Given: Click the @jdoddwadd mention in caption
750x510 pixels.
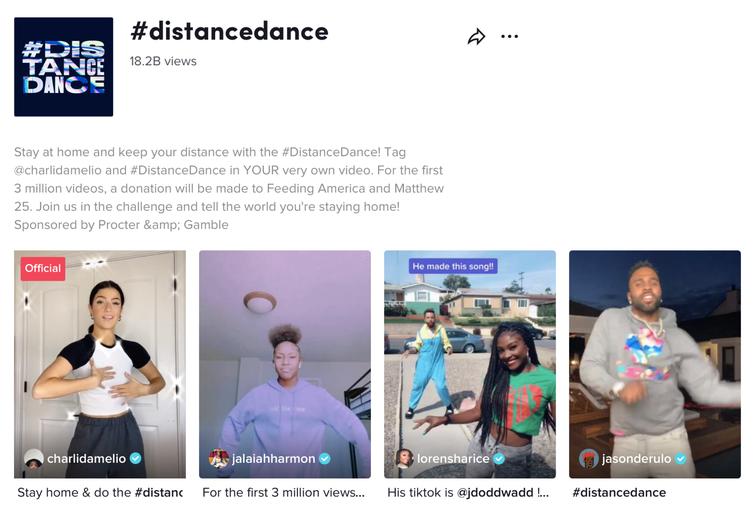Looking at the screenshot, I should point(495,492).
